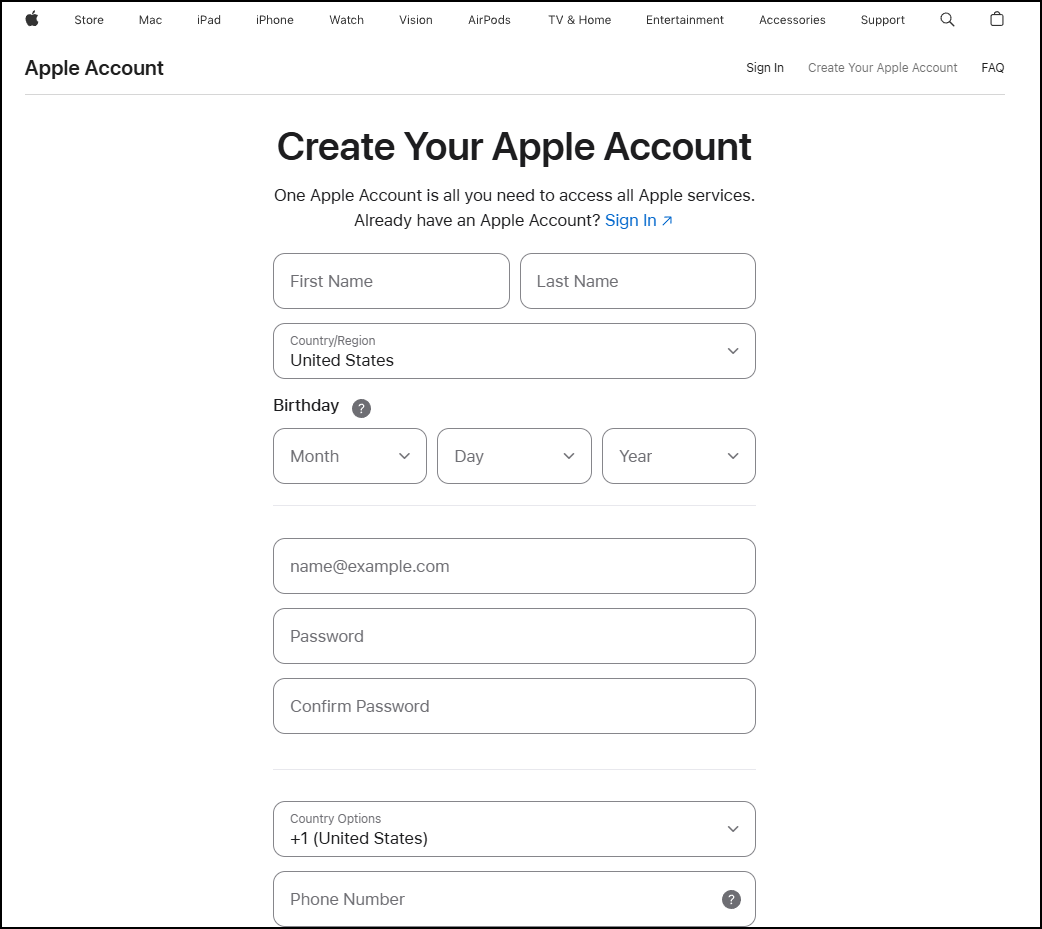Focus the Password field
1042x929 pixels.
(x=514, y=636)
